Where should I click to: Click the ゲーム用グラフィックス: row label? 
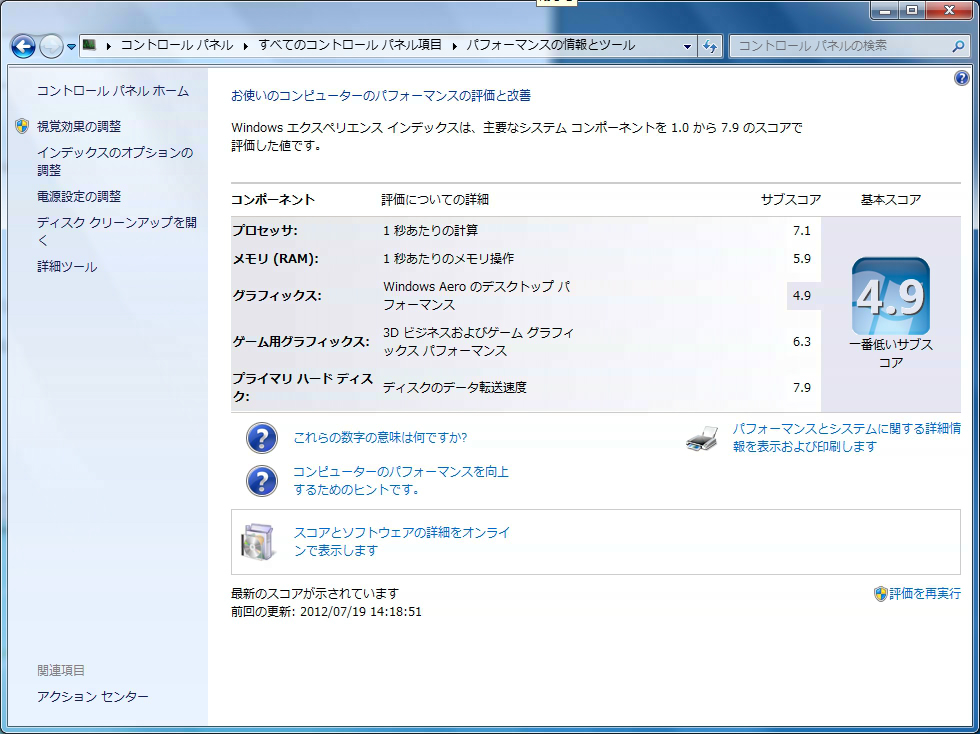[301, 342]
